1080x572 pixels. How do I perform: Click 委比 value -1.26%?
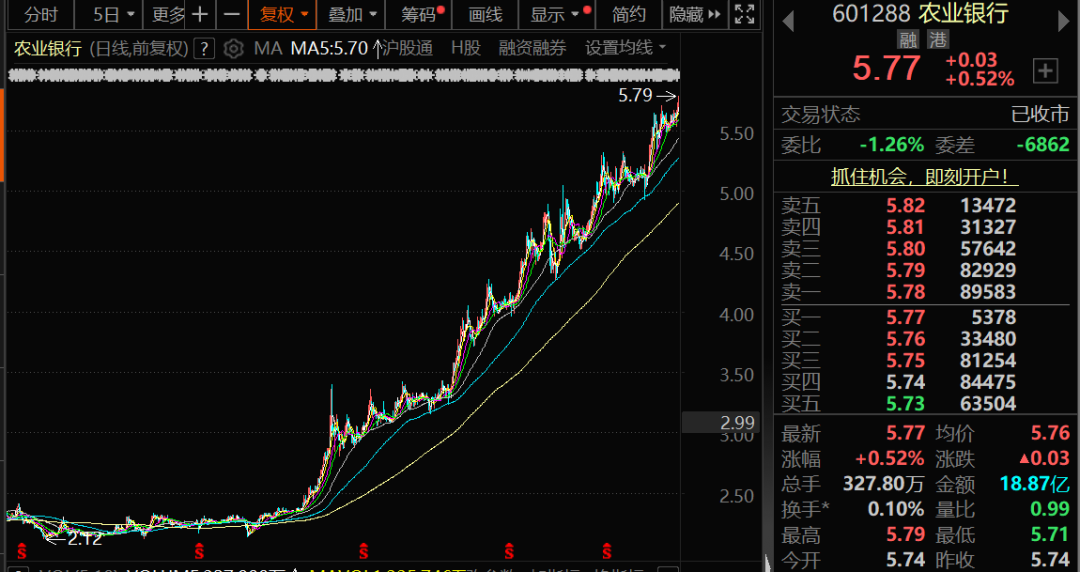coord(892,144)
